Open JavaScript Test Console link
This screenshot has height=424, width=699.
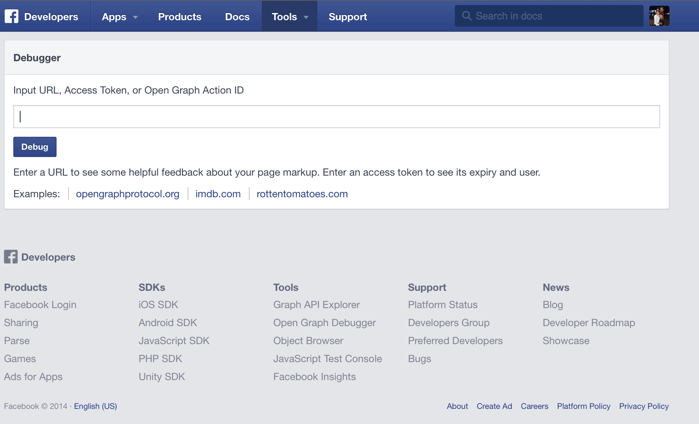pyautogui.click(x=328, y=358)
